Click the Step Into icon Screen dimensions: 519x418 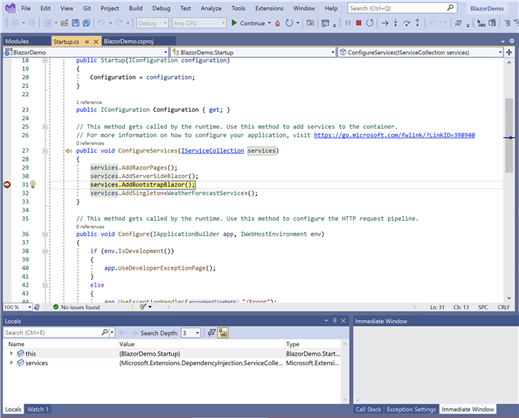point(395,23)
